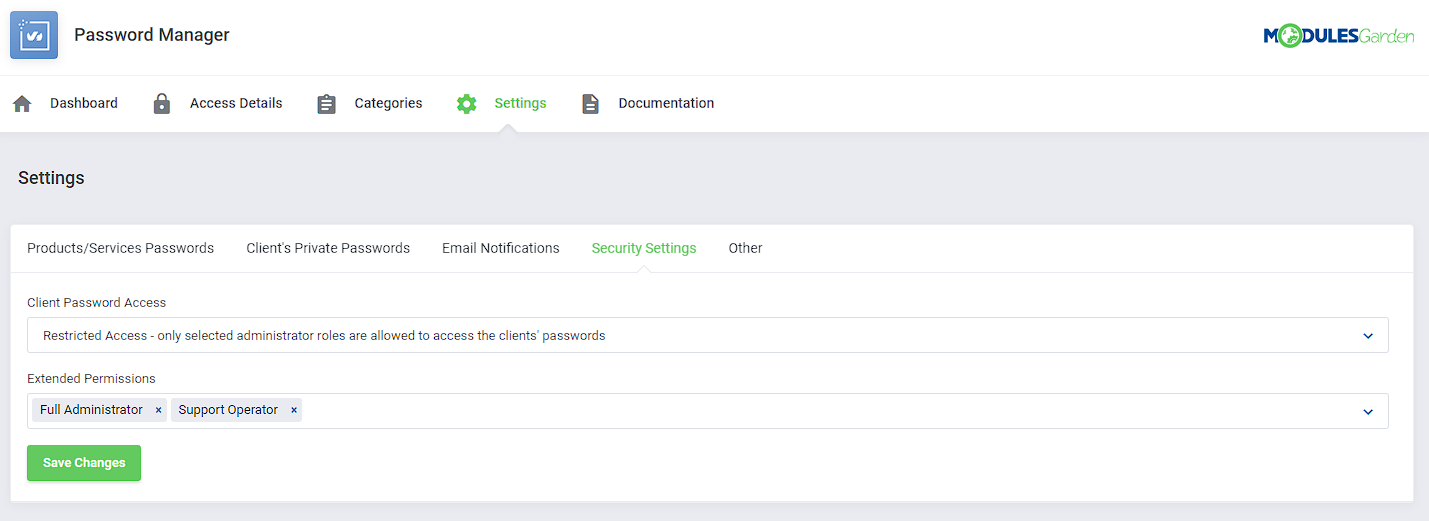Remove the Support Operator tag
Viewport: 1429px width, 521px height.
pos(293,410)
